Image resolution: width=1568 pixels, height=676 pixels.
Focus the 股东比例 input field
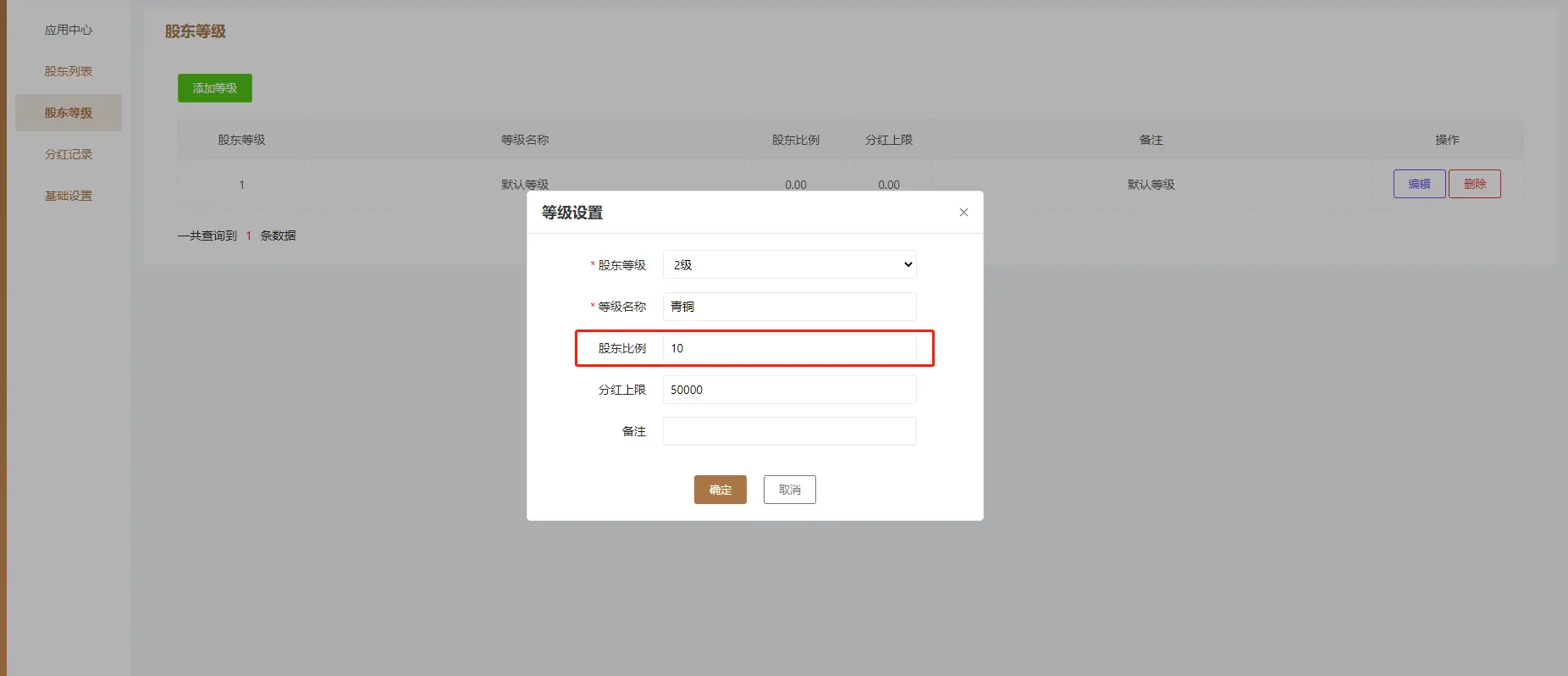tap(789, 348)
